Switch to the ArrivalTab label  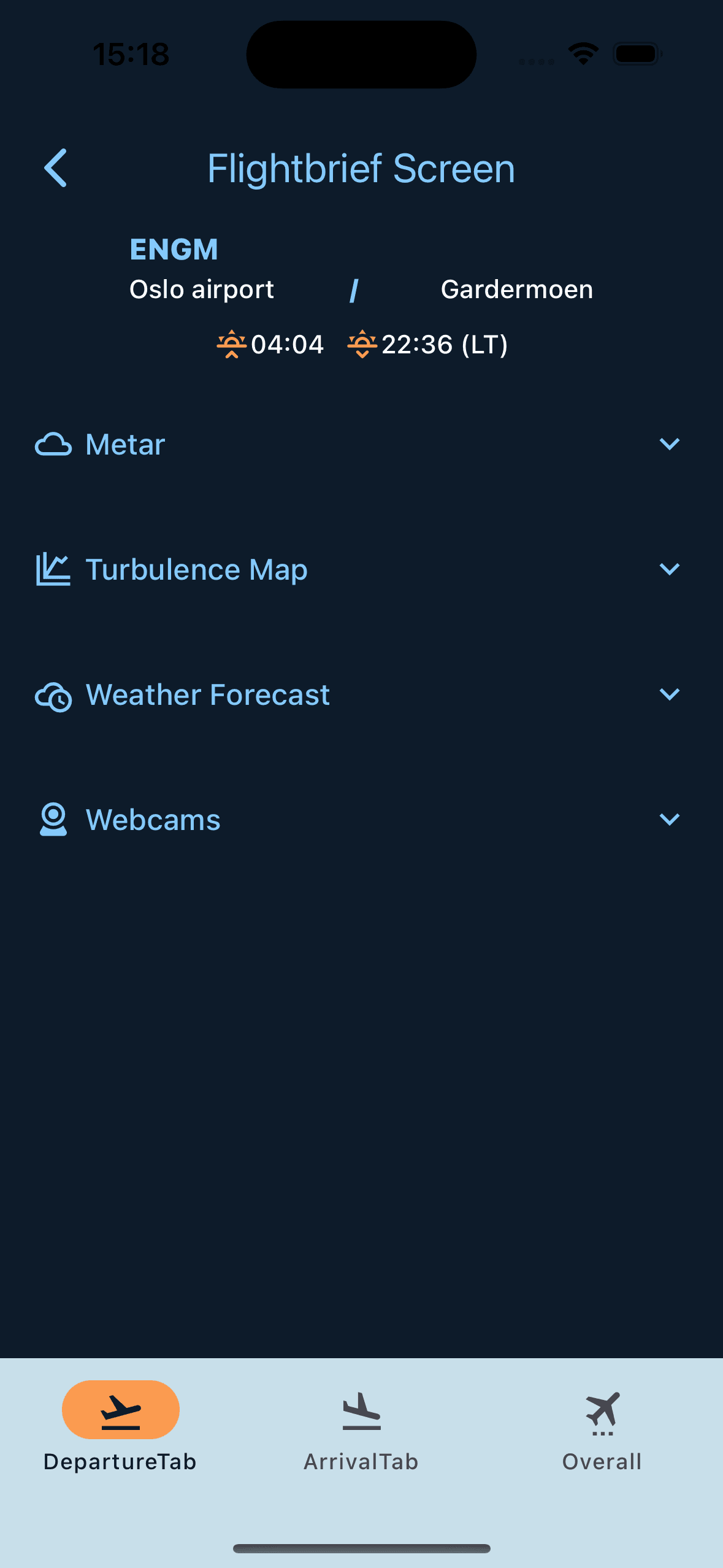pyautogui.click(x=361, y=1462)
